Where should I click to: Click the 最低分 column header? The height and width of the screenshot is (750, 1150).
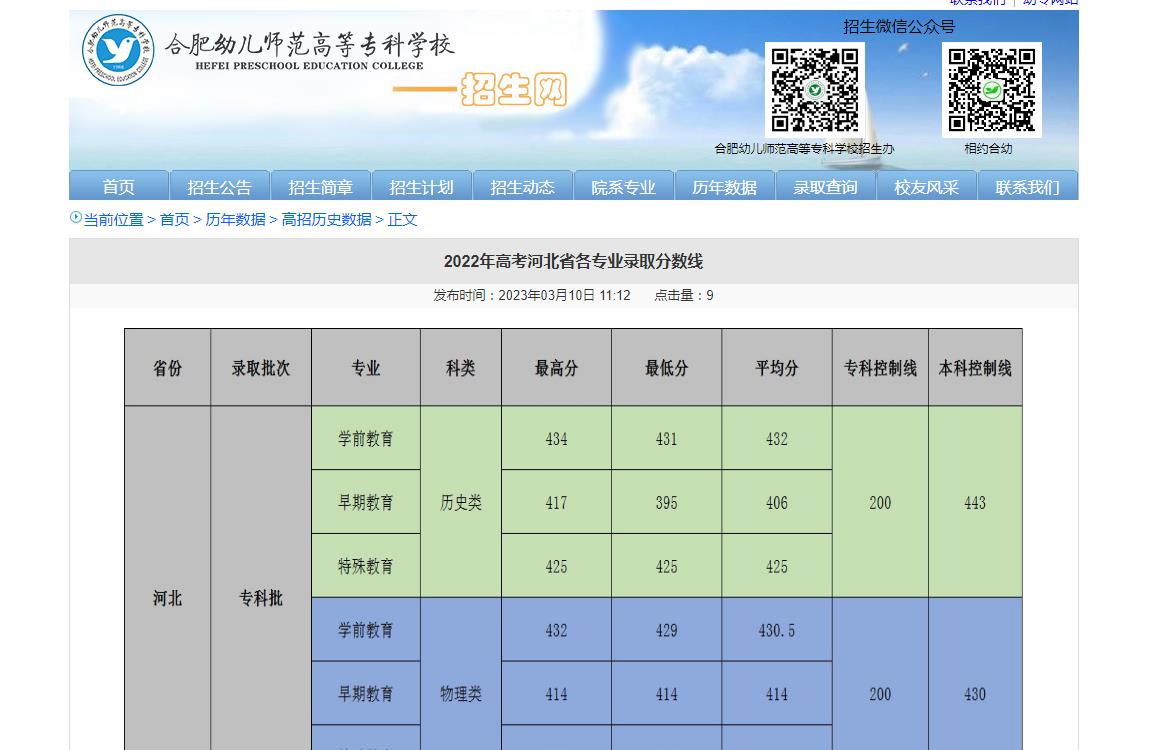pyautogui.click(x=667, y=367)
